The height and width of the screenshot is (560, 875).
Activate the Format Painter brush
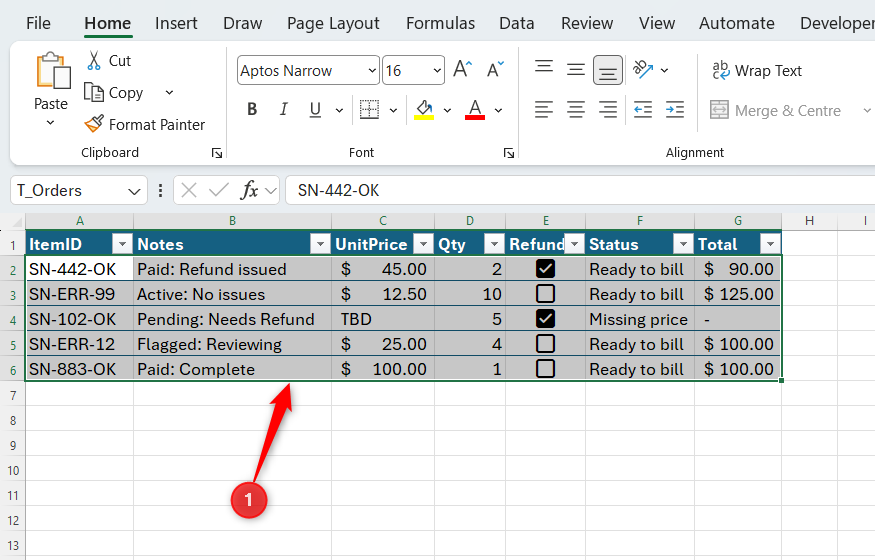94,124
